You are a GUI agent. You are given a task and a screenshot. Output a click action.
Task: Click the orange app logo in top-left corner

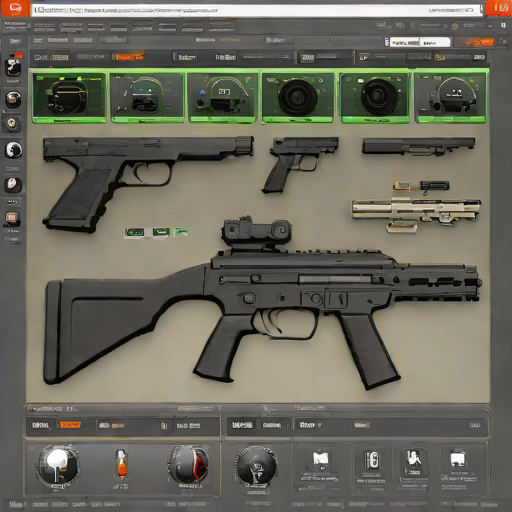click(x=15, y=8)
